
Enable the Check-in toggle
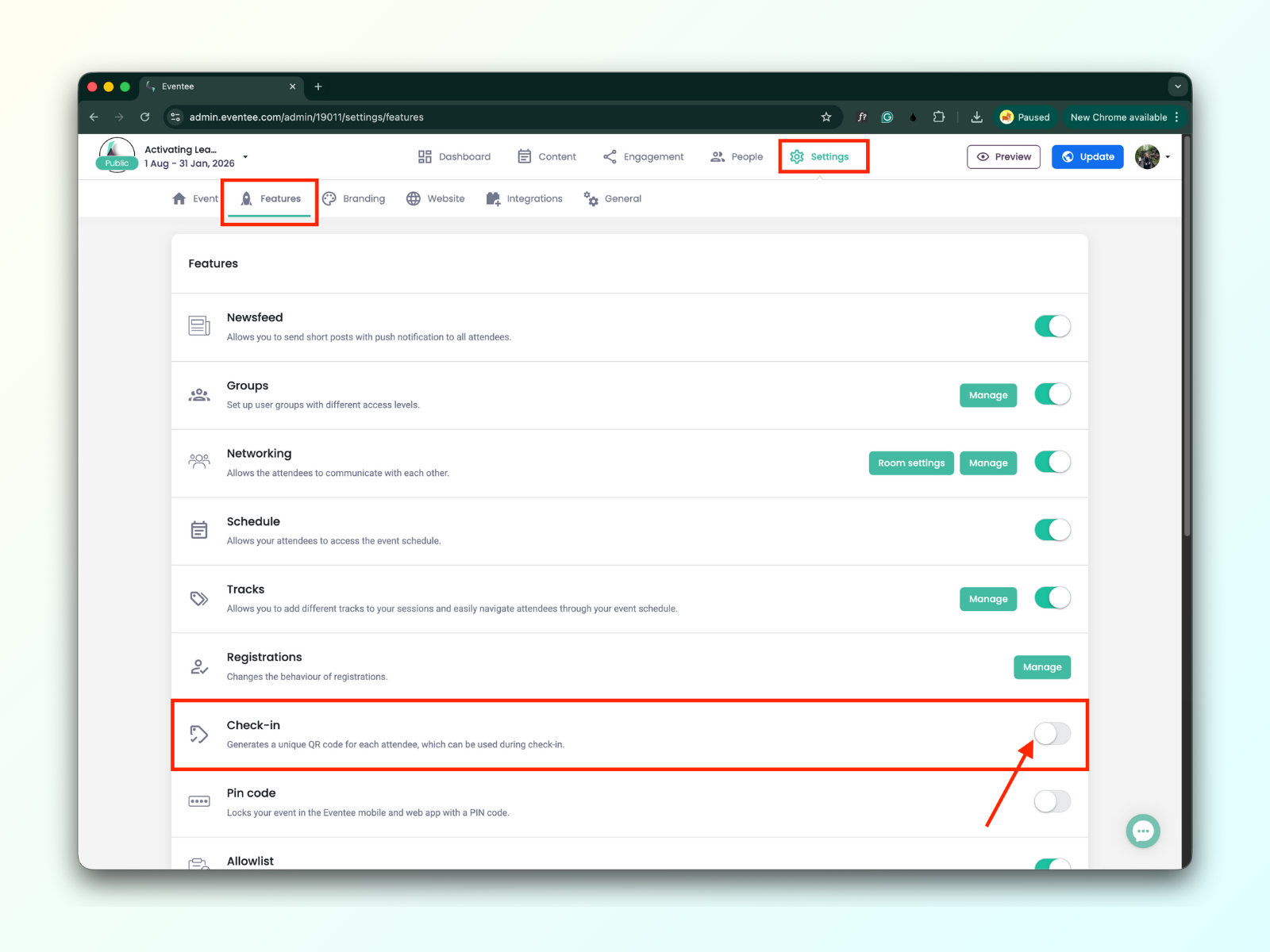pyautogui.click(x=1053, y=734)
